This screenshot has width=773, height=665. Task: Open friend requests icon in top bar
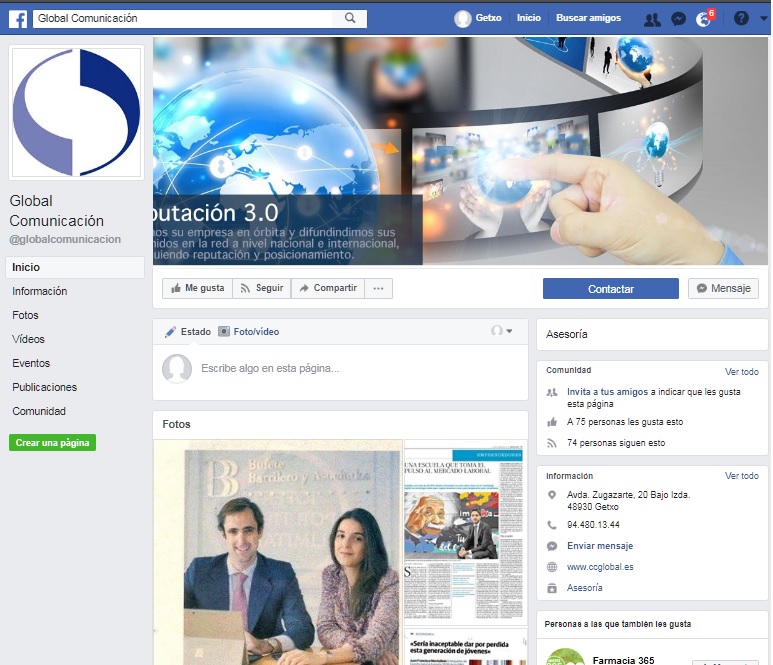pos(652,19)
